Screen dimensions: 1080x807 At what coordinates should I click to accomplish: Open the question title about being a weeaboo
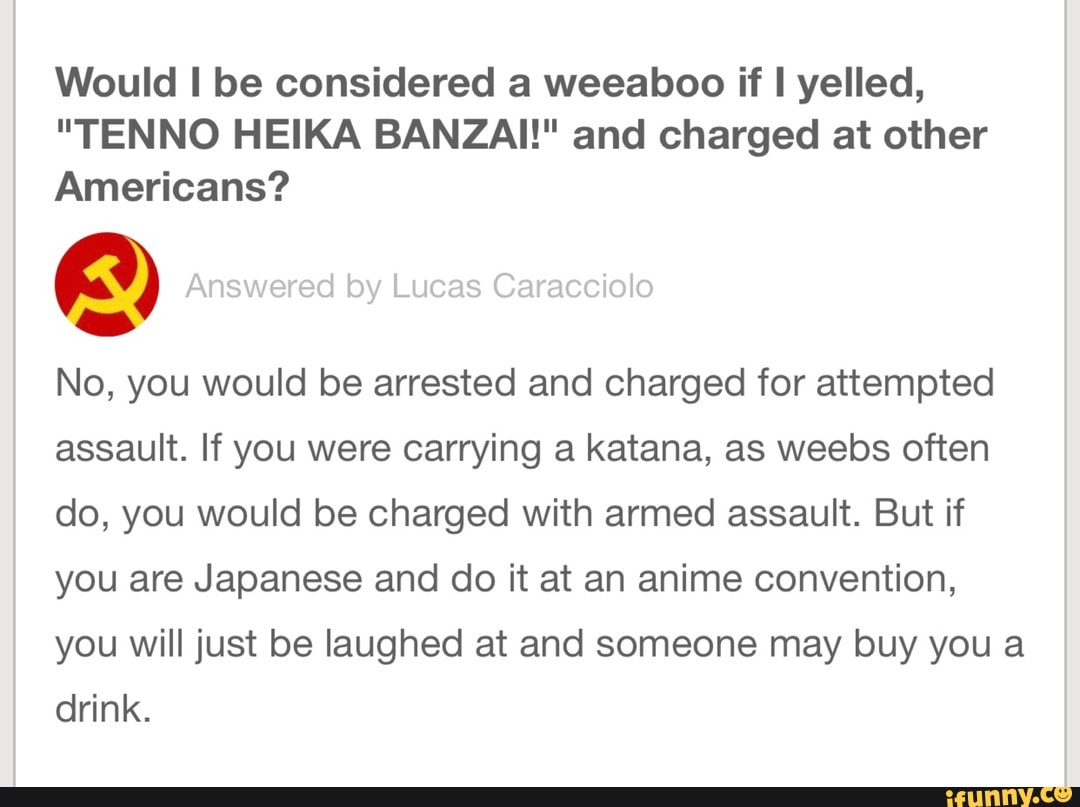[521, 135]
